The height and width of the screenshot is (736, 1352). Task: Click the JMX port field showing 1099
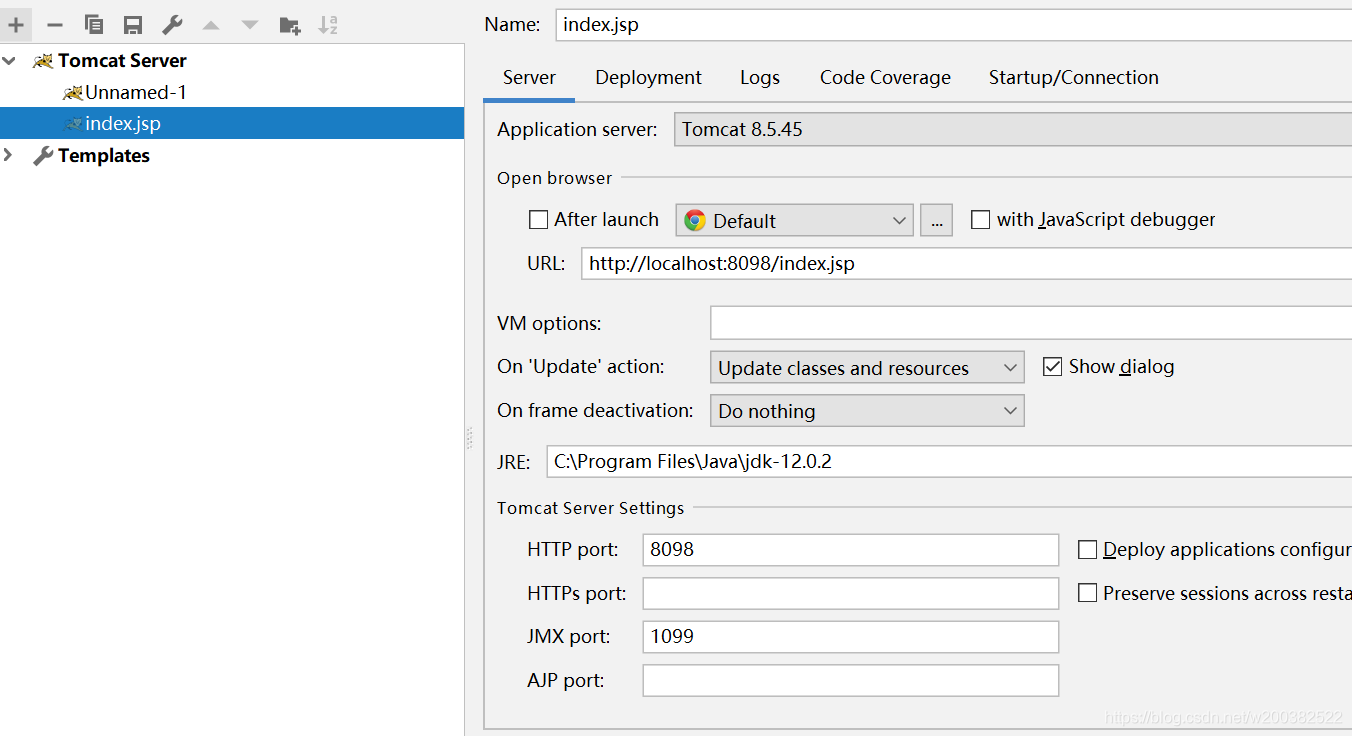[850, 636]
